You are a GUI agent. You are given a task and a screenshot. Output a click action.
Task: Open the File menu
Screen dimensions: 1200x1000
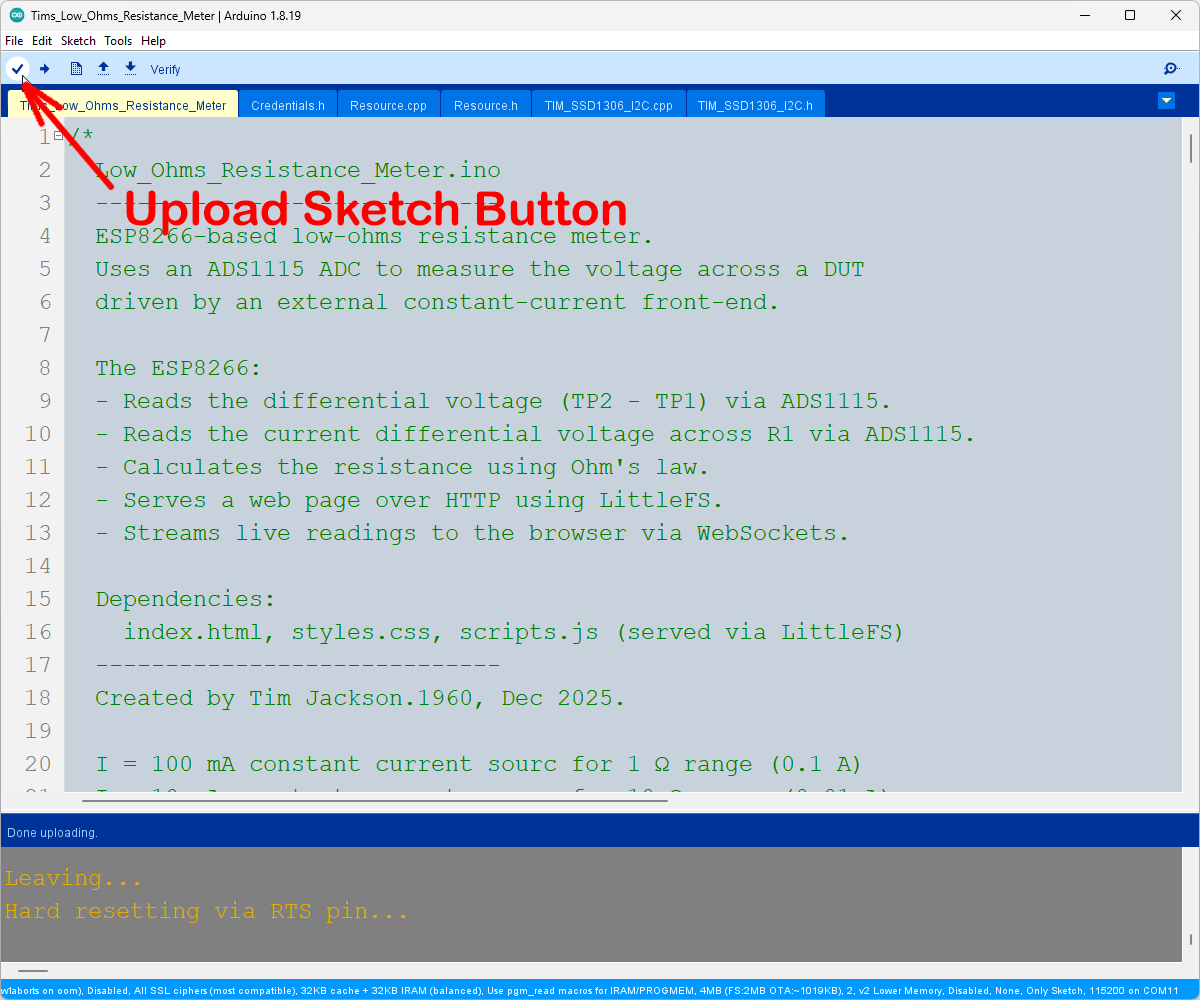[14, 41]
